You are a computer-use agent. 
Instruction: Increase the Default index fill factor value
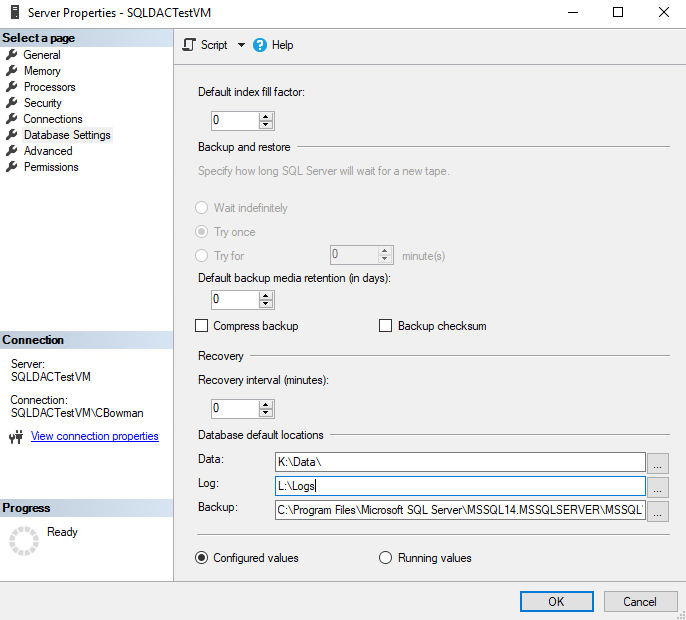(x=266, y=116)
